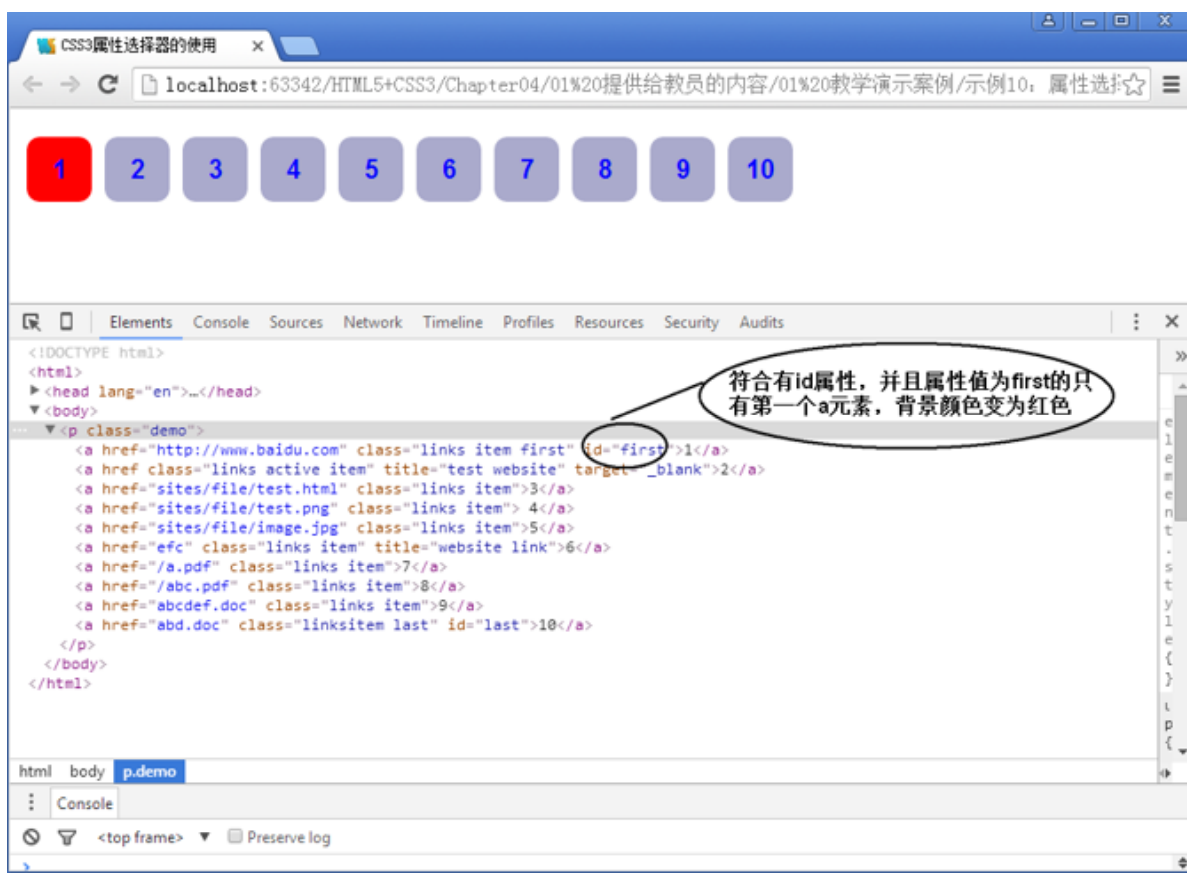Click the page link button 2
The image size is (1187, 875).
137,169
